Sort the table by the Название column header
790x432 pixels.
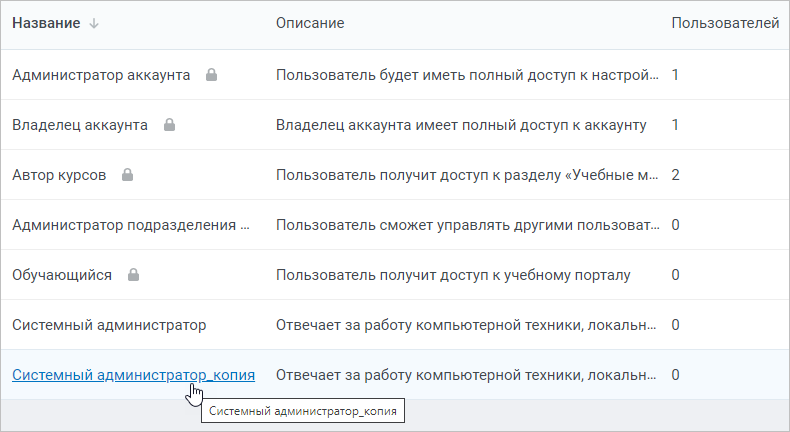pyautogui.click(x=46, y=23)
